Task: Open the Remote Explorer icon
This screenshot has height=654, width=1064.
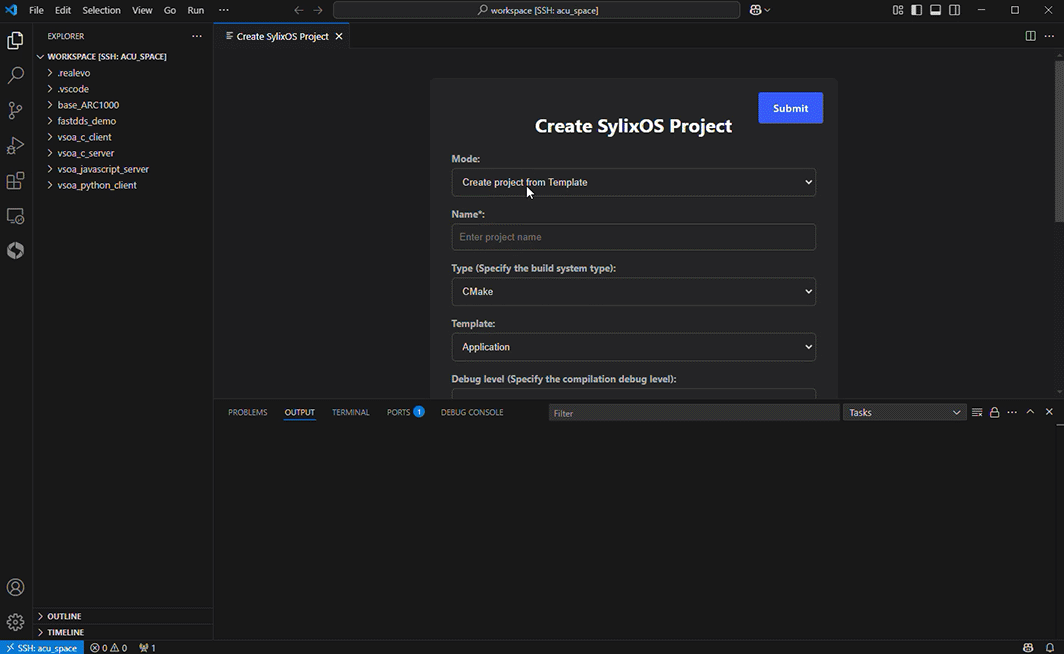Action: pyautogui.click(x=15, y=216)
